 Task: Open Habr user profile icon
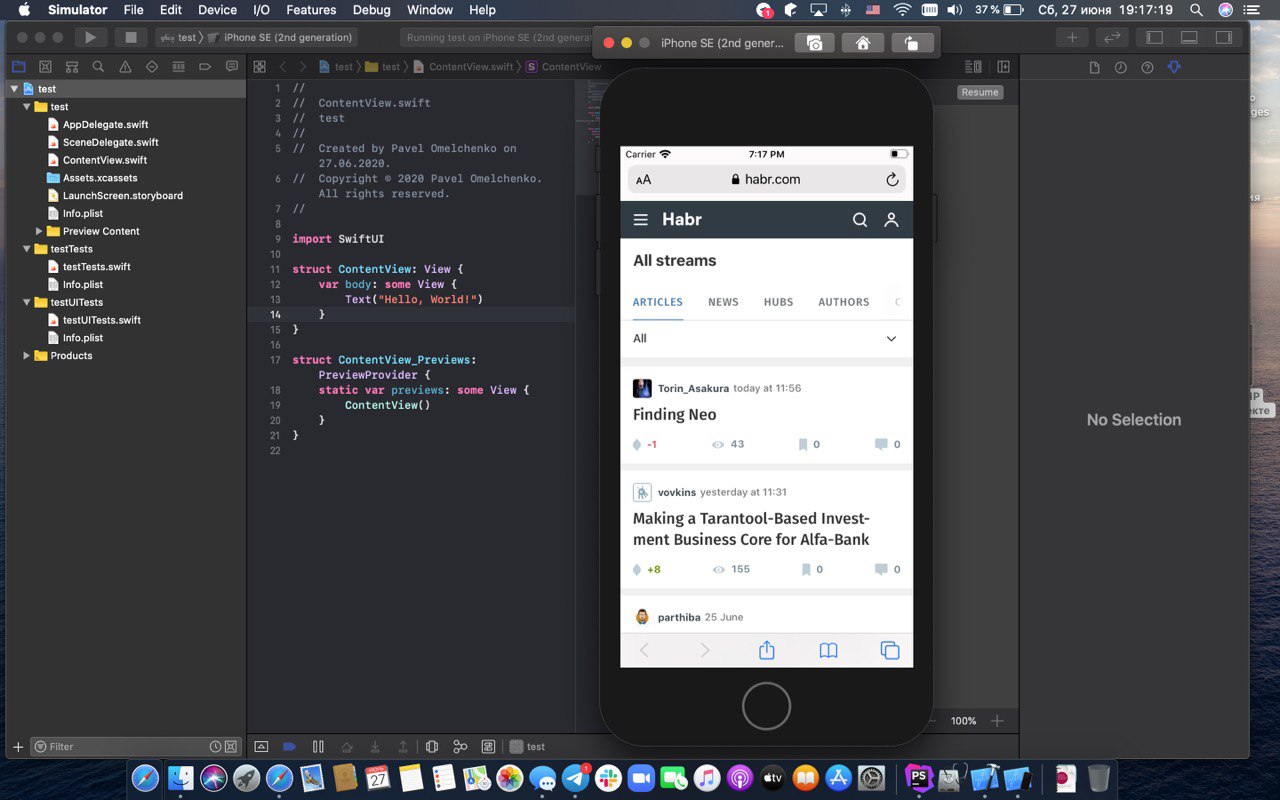click(891, 220)
